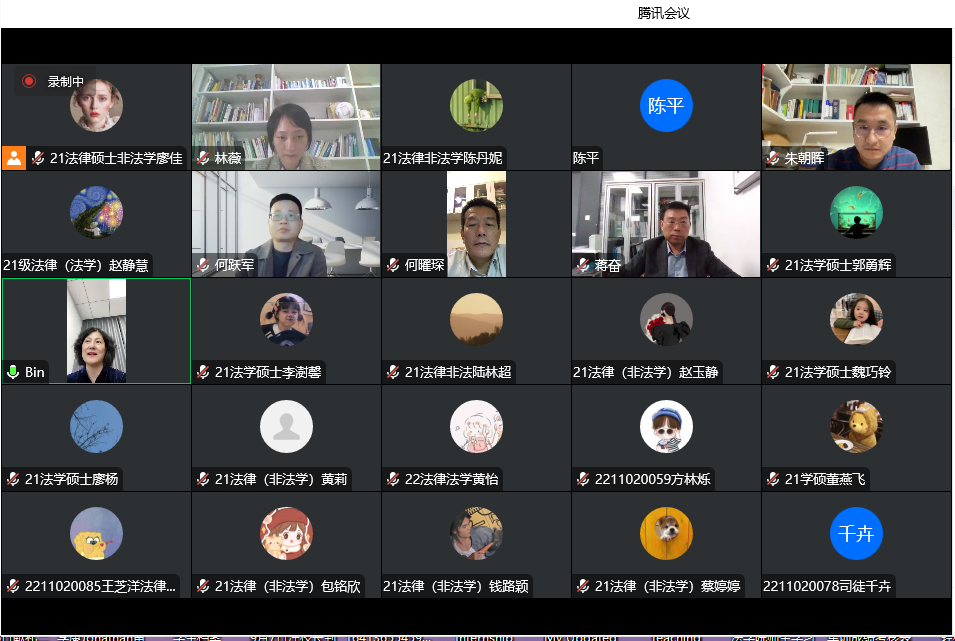
Task: Click the name label 2211020078司徒千卉
Action: tap(826, 586)
